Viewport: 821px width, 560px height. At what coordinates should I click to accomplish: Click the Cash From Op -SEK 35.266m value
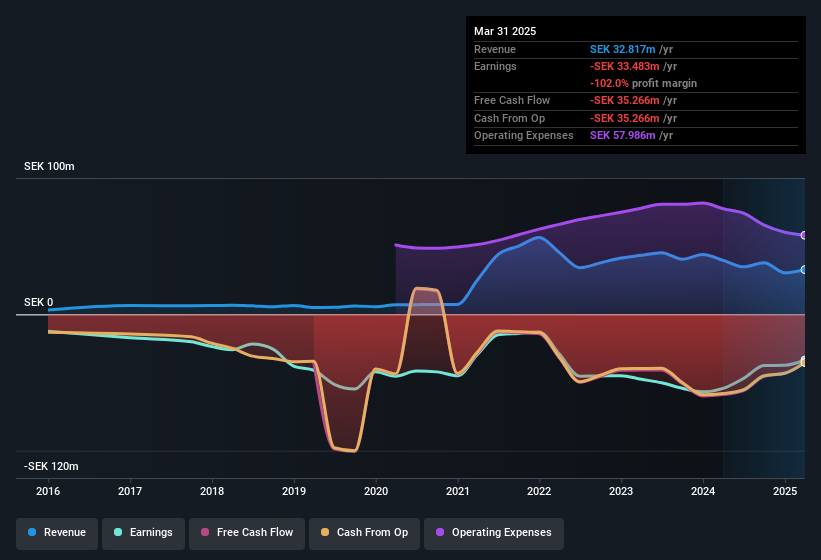[x=625, y=118]
